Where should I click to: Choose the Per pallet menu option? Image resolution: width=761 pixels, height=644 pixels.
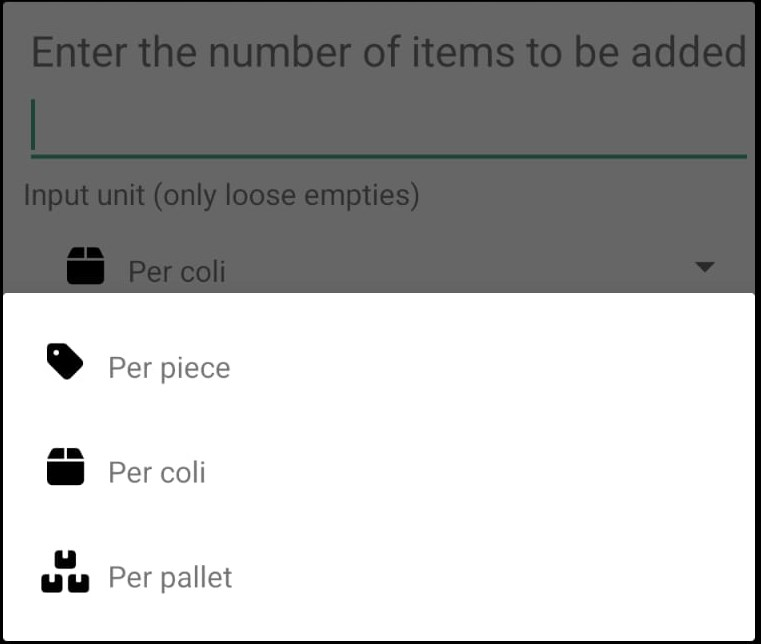click(379, 577)
